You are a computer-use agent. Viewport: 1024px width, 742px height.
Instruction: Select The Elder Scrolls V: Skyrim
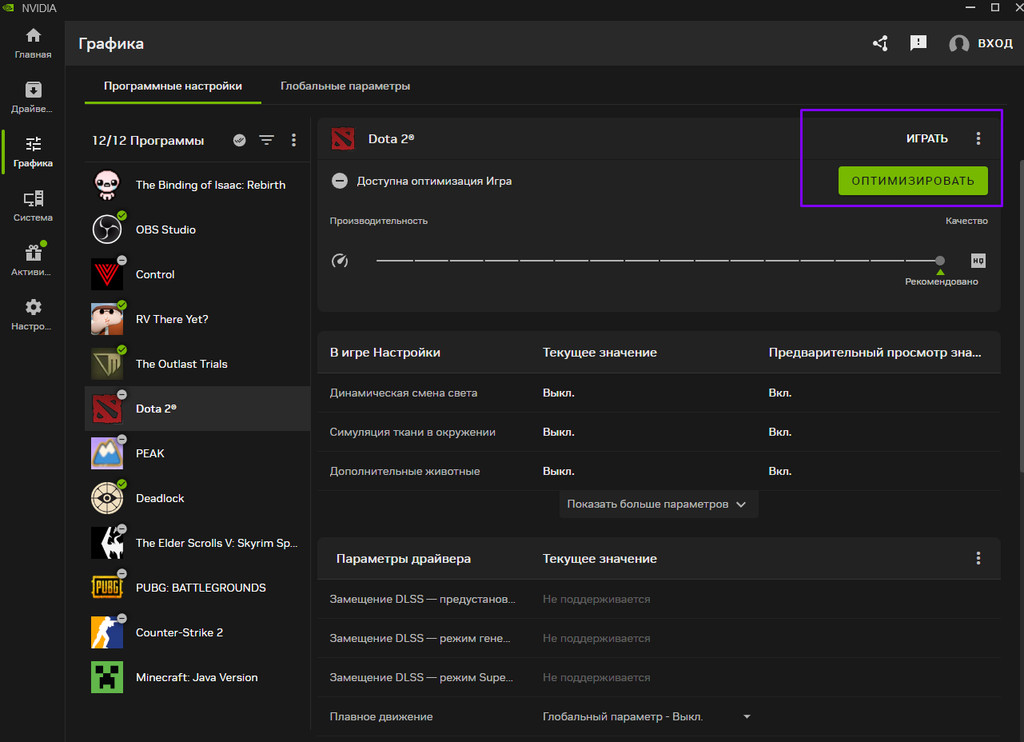click(197, 543)
